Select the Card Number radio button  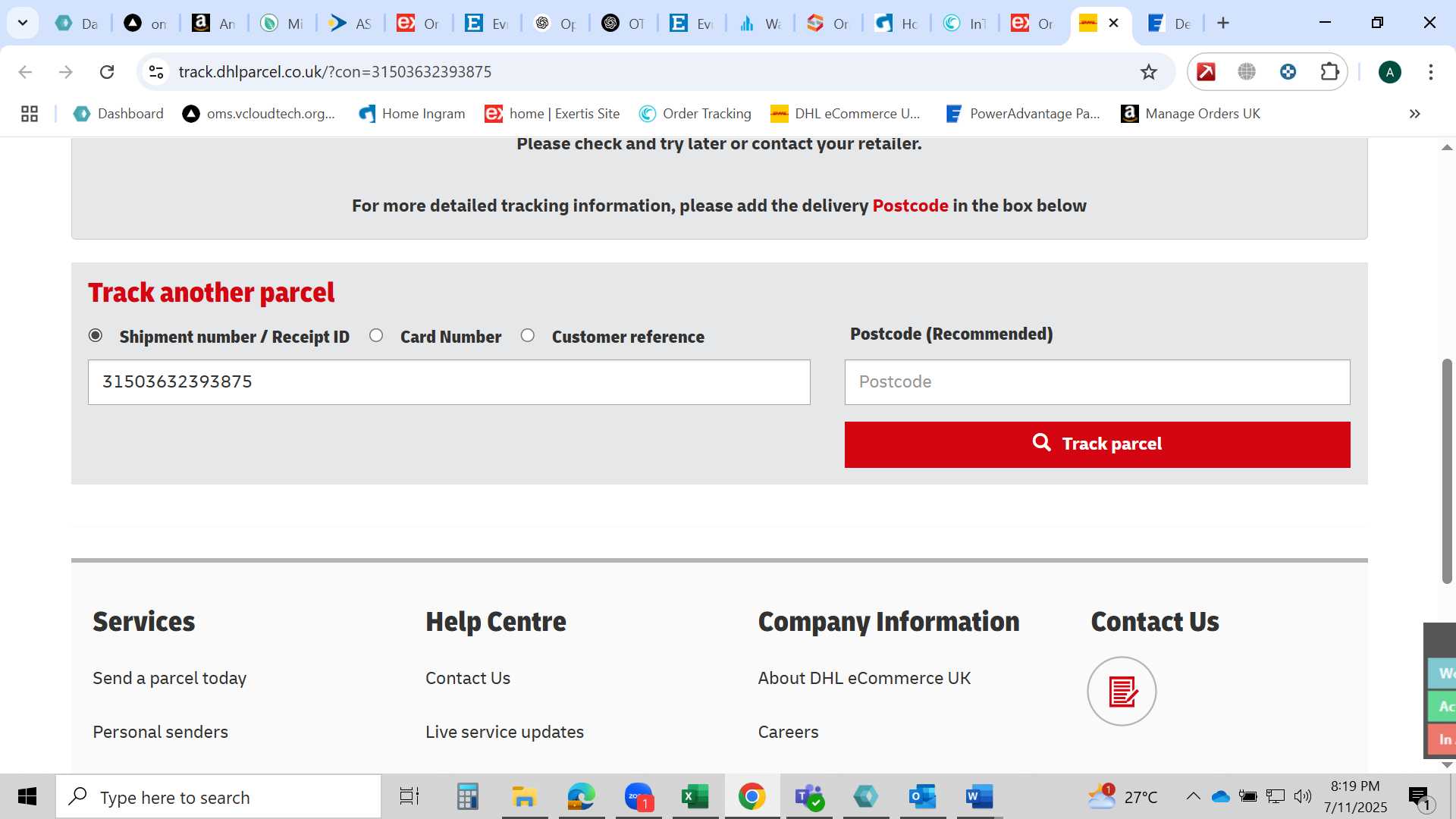(x=376, y=335)
